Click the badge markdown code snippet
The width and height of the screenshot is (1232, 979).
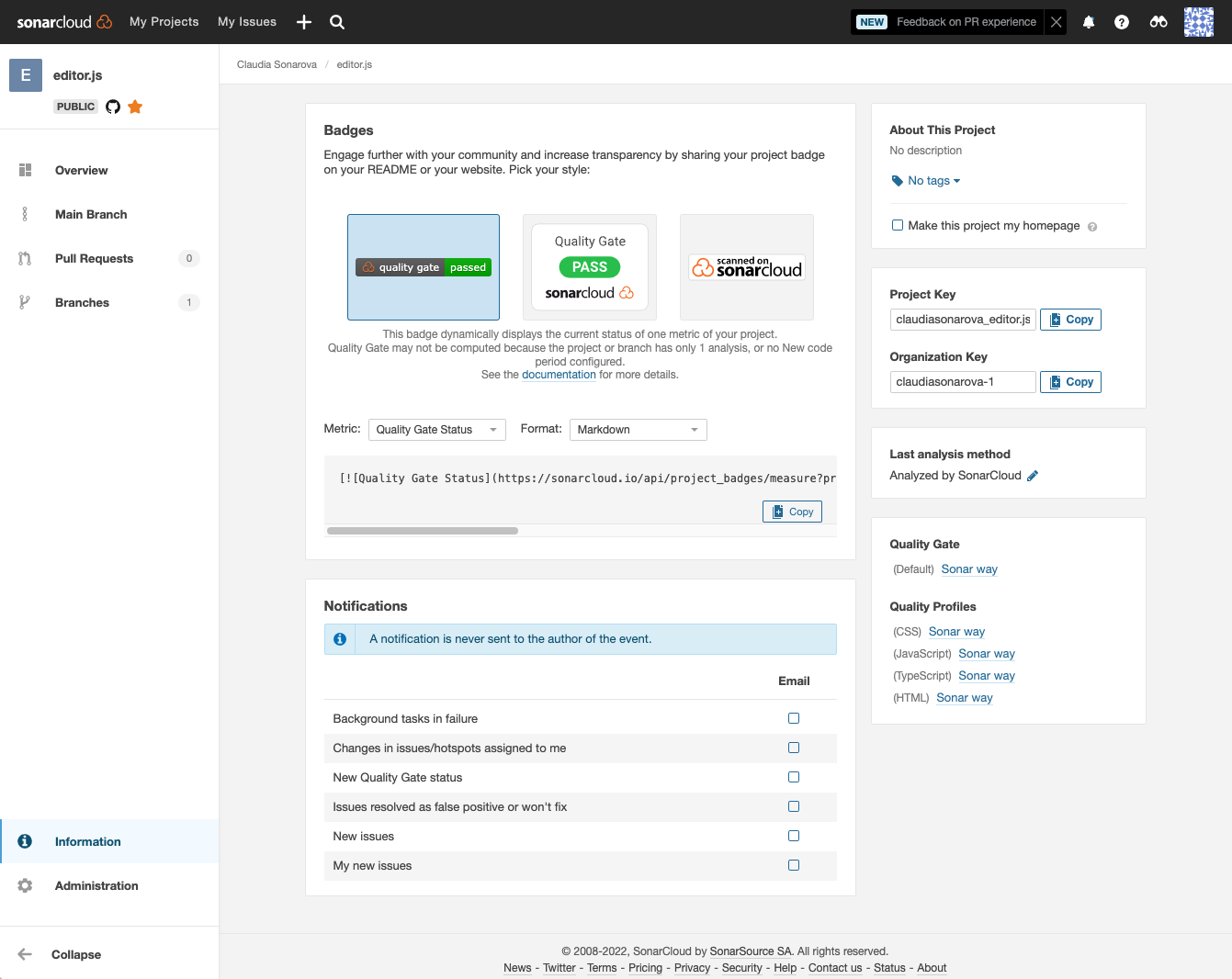pyautogui.click(x=588, y=478)
